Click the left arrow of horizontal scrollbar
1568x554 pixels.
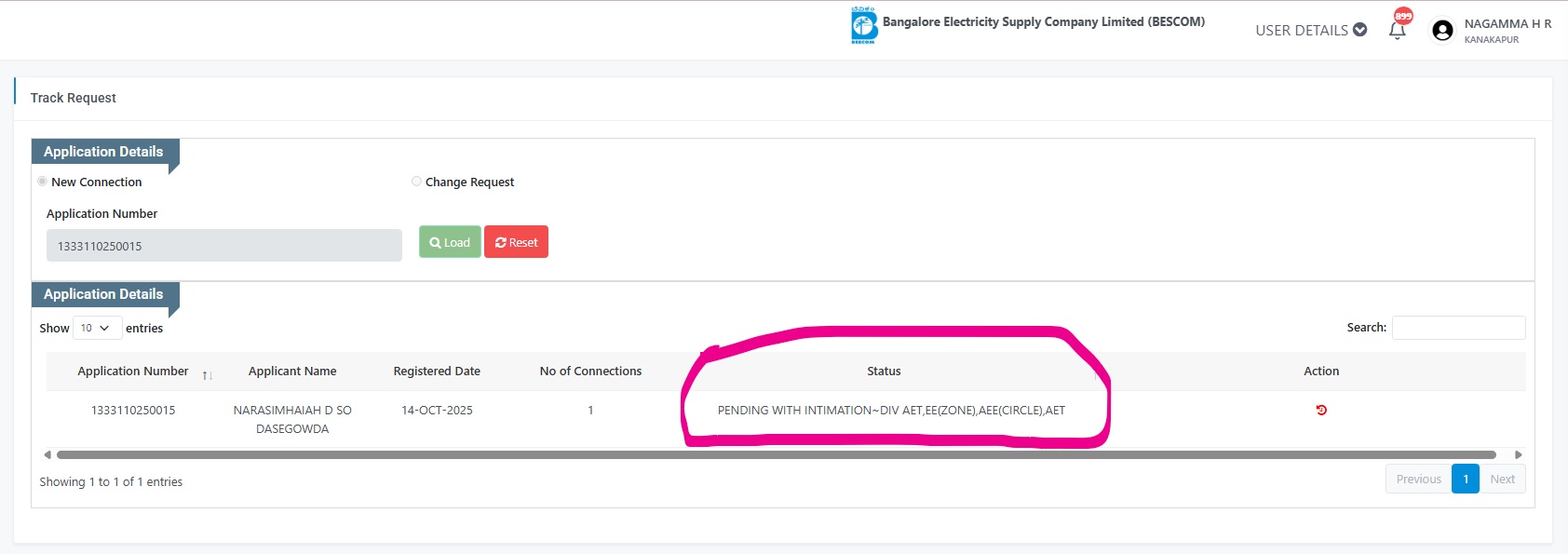(x=47, y=455)
